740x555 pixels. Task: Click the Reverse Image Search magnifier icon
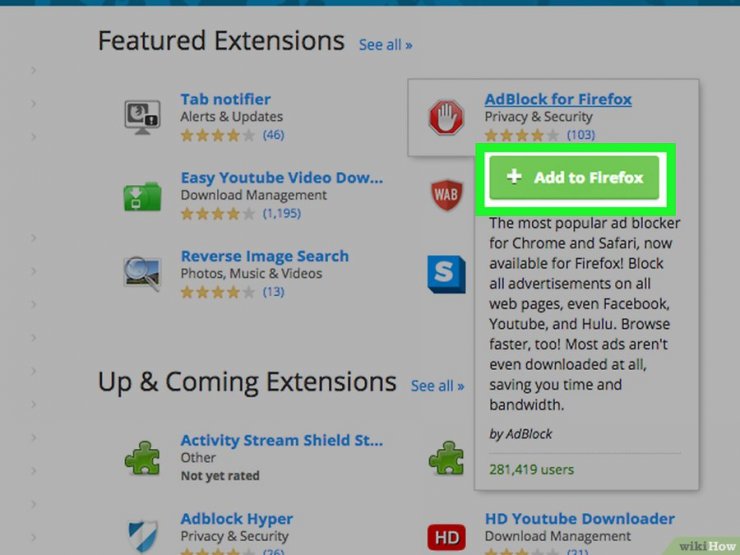click(142, 273)
